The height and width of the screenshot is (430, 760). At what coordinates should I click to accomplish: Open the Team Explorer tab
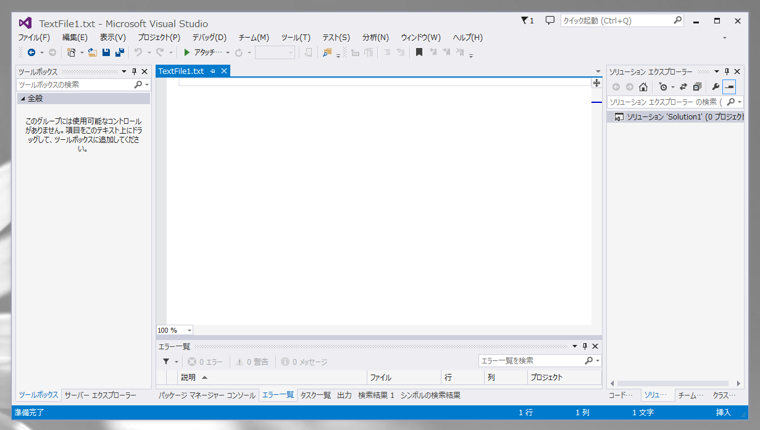691,395
